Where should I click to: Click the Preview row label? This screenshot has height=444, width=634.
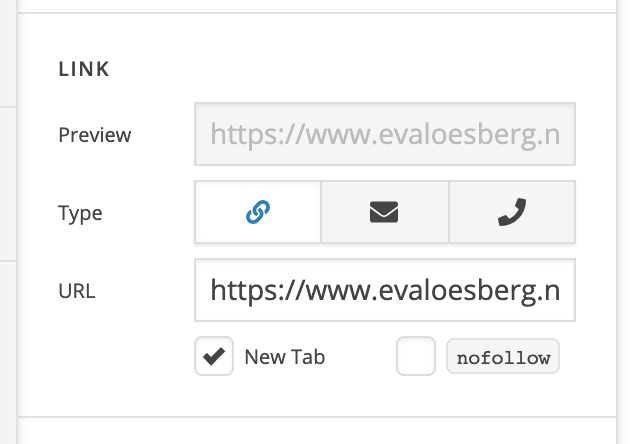click(x=95, y=135)
